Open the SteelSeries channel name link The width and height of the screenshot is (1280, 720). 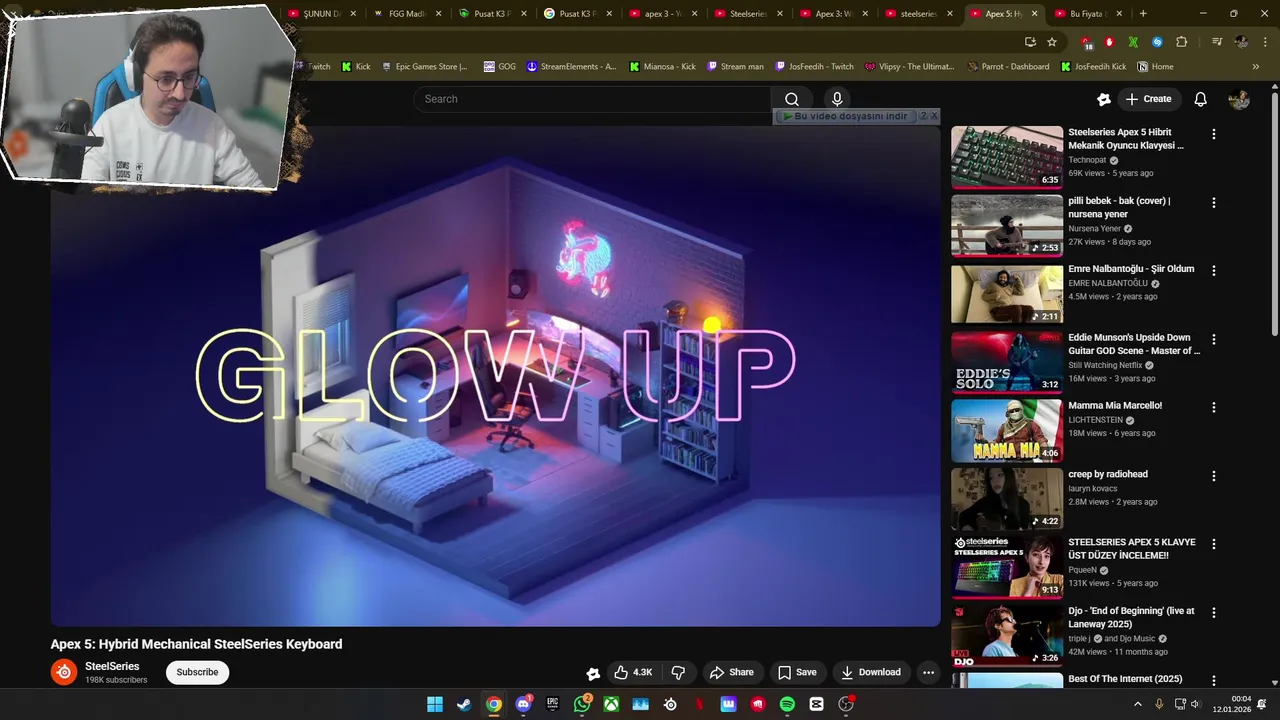[x=112, y=666]
